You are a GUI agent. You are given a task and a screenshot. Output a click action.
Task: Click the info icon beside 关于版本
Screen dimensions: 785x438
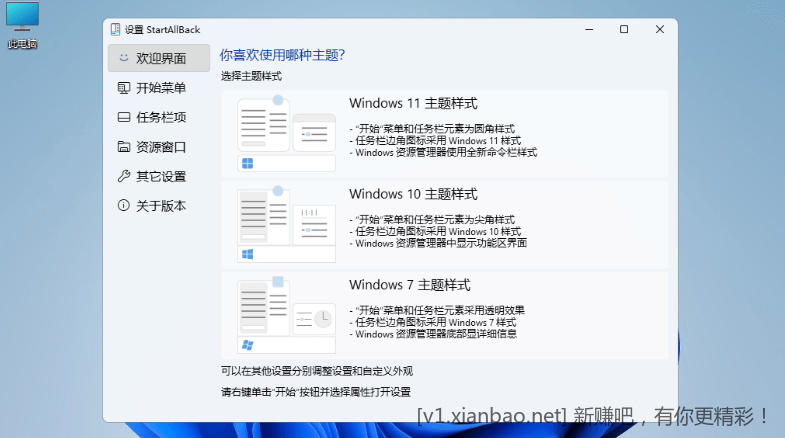click(124, 206)
